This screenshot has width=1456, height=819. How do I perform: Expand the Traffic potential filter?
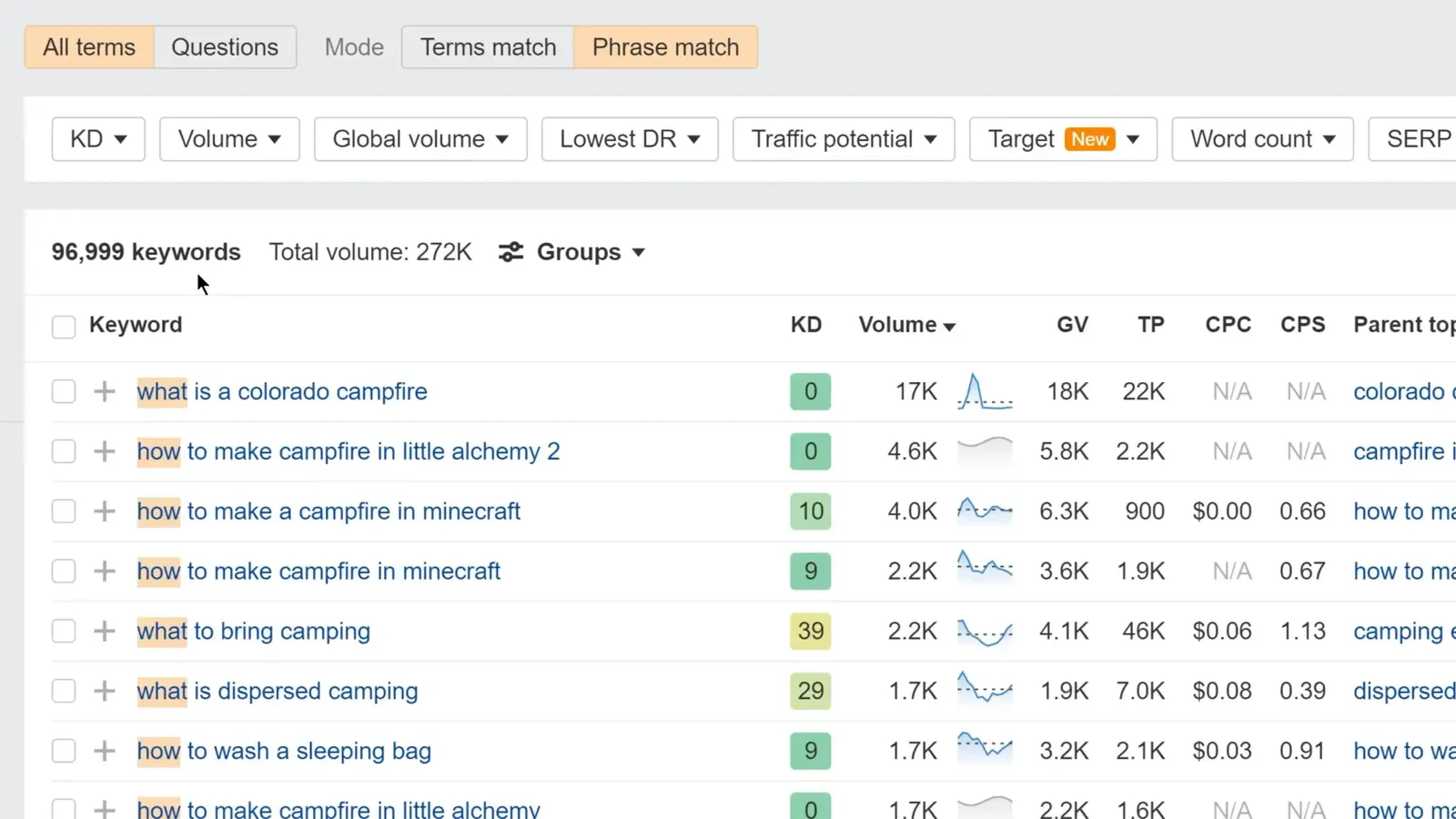(843, 139)
